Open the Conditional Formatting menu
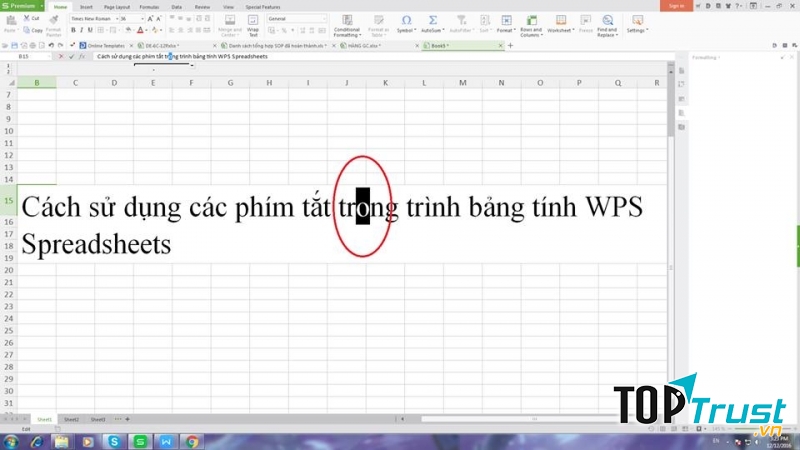Image resolution: width=800 pixels, height=450 pixels. coord(347,26)
